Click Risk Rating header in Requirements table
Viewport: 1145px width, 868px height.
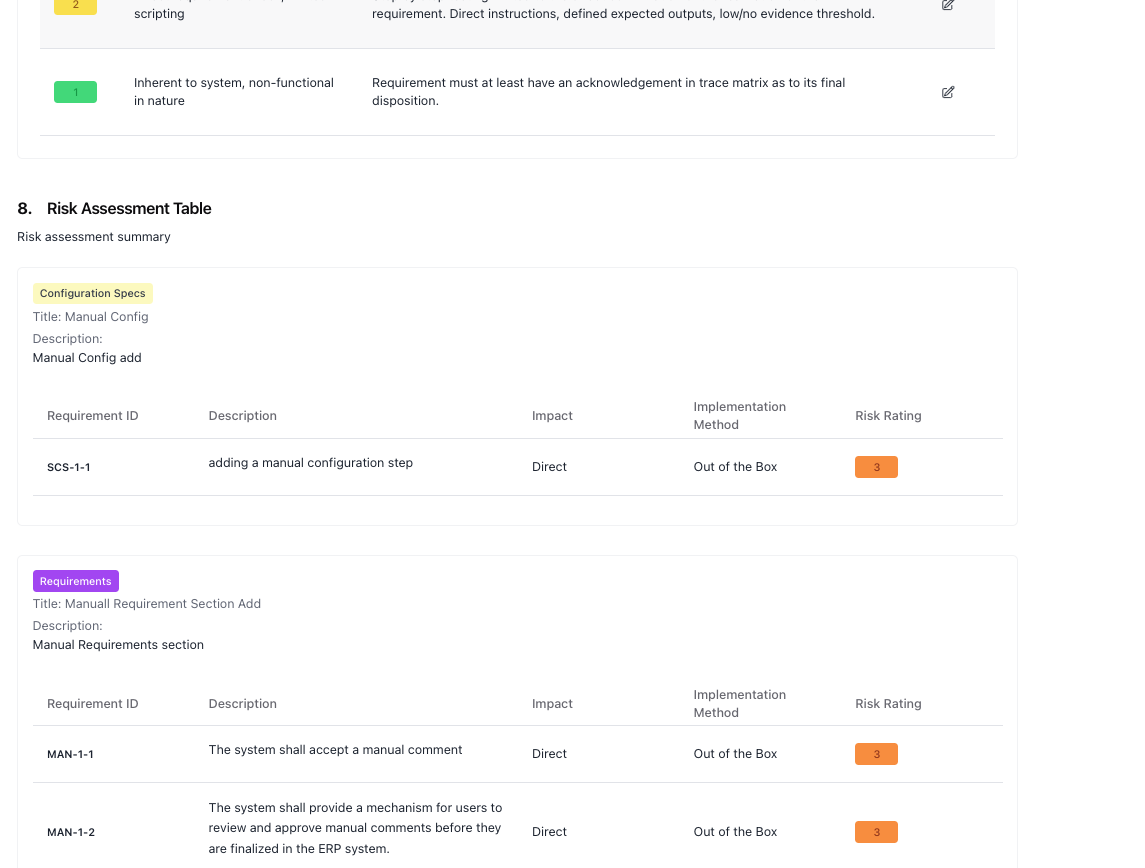click(x=888, y=704)
